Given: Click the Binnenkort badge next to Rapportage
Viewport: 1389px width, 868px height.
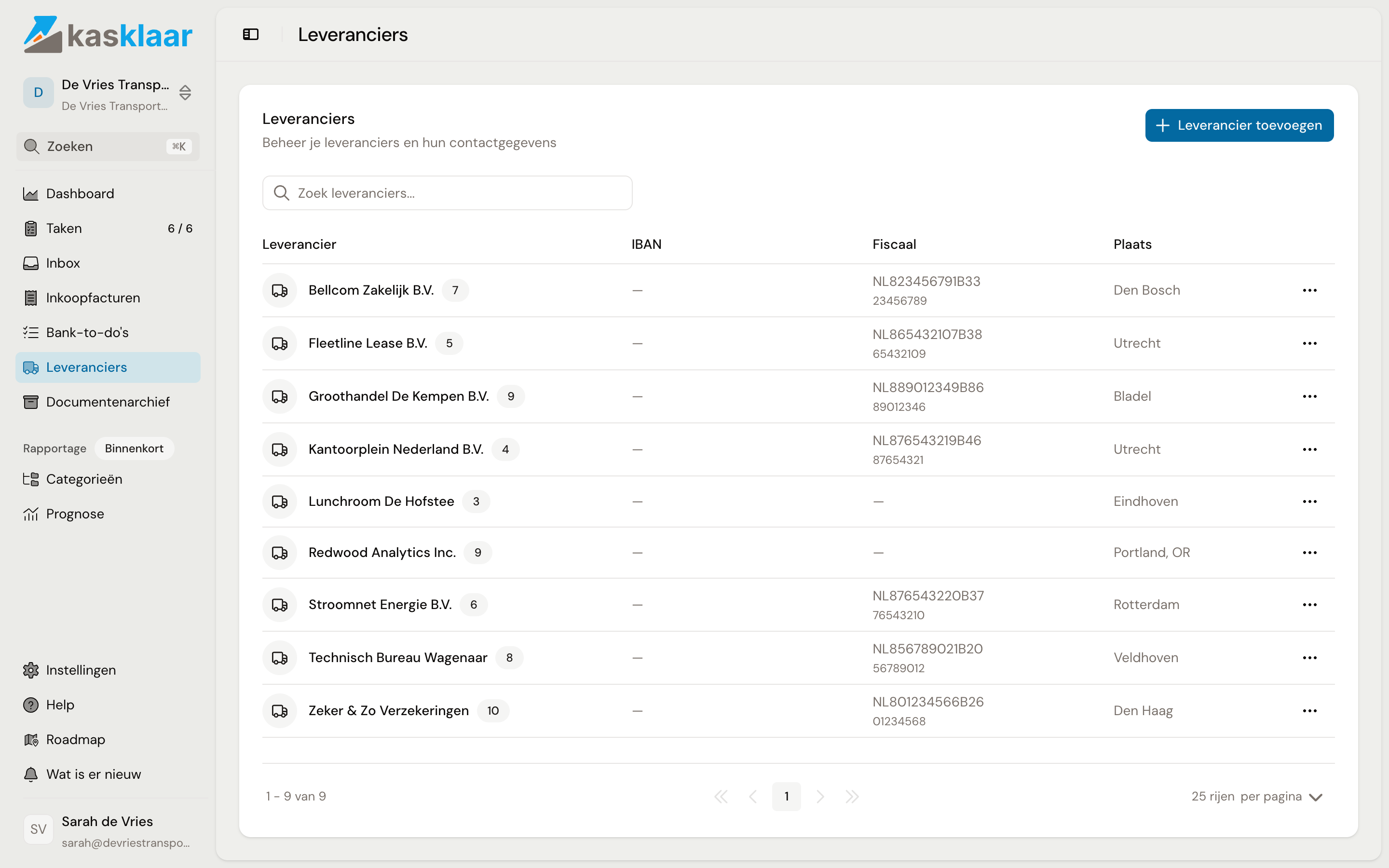Looking at the screenshot, I should [134, 448].
